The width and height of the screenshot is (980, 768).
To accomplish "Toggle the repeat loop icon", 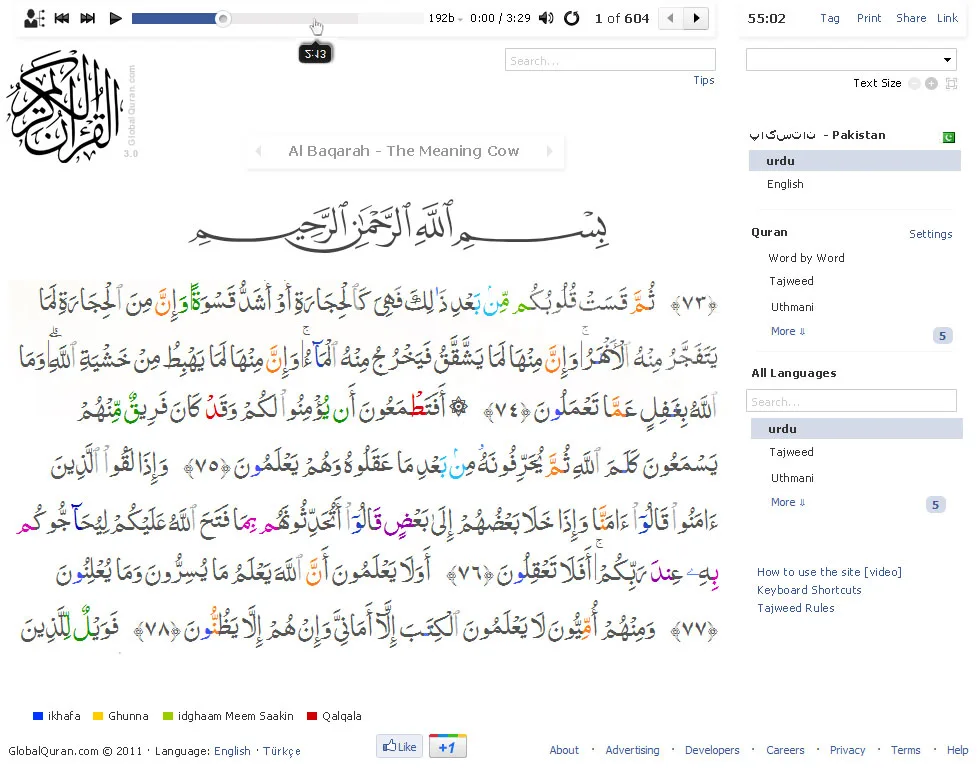I will [571, 18].
